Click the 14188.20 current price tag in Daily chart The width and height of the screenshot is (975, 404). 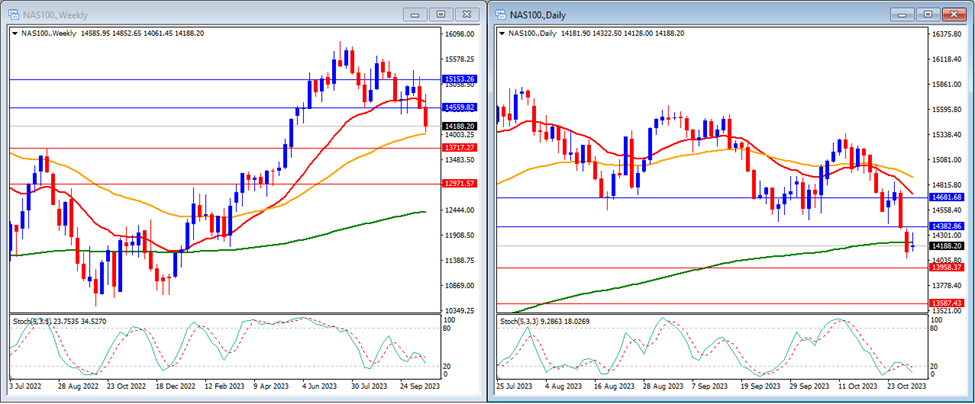pyautogui.click(x=946, y=246)
